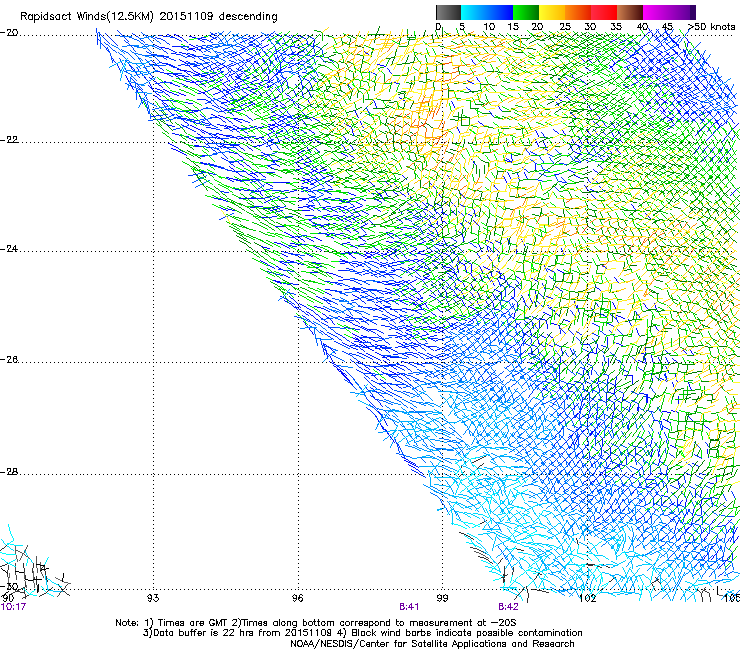Screen dimensions: 740x650
Task: Click the '-22' latitude label
Action: pos(9,140)
